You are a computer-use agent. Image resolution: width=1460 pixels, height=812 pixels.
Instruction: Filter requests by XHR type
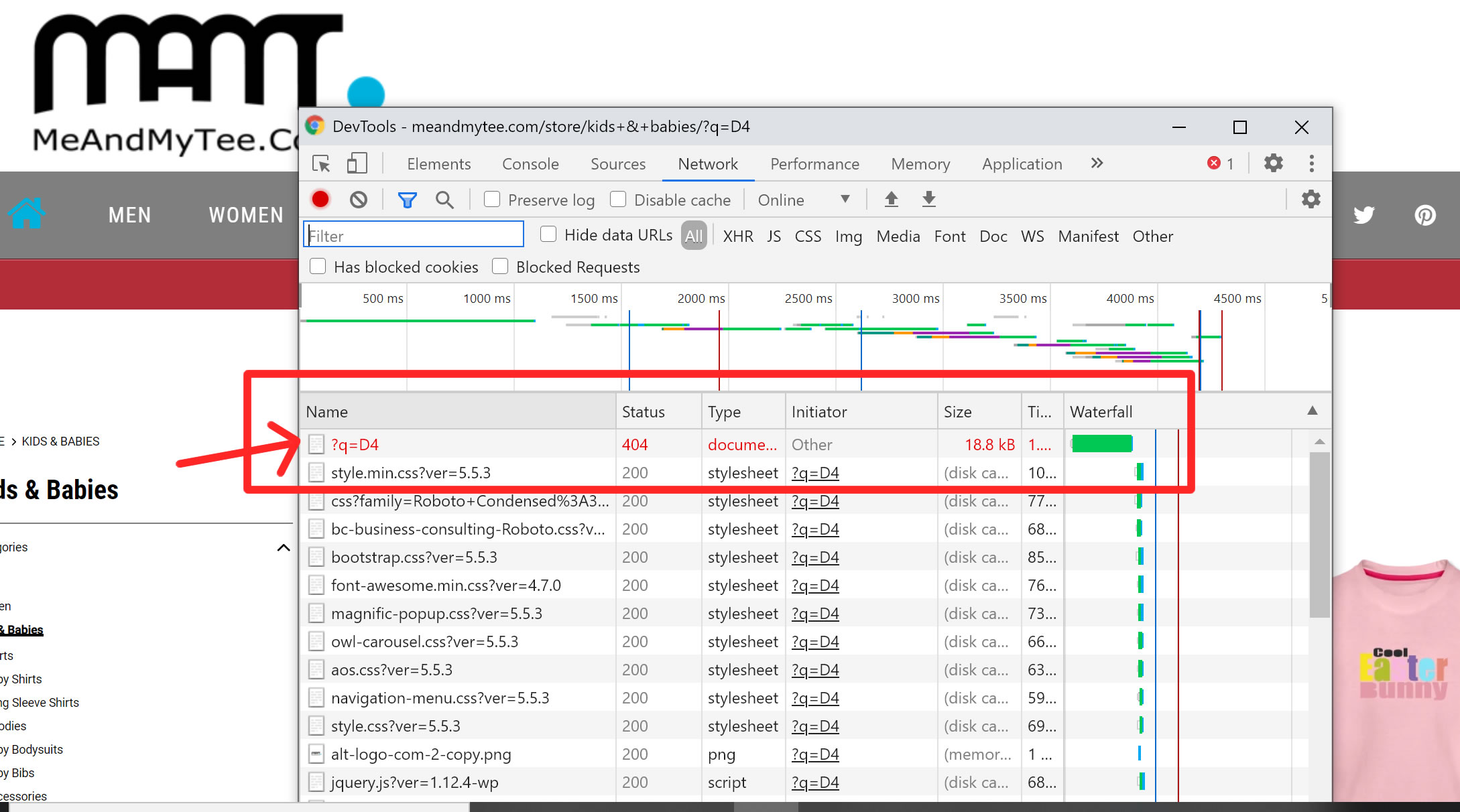(x=737, y=236)
